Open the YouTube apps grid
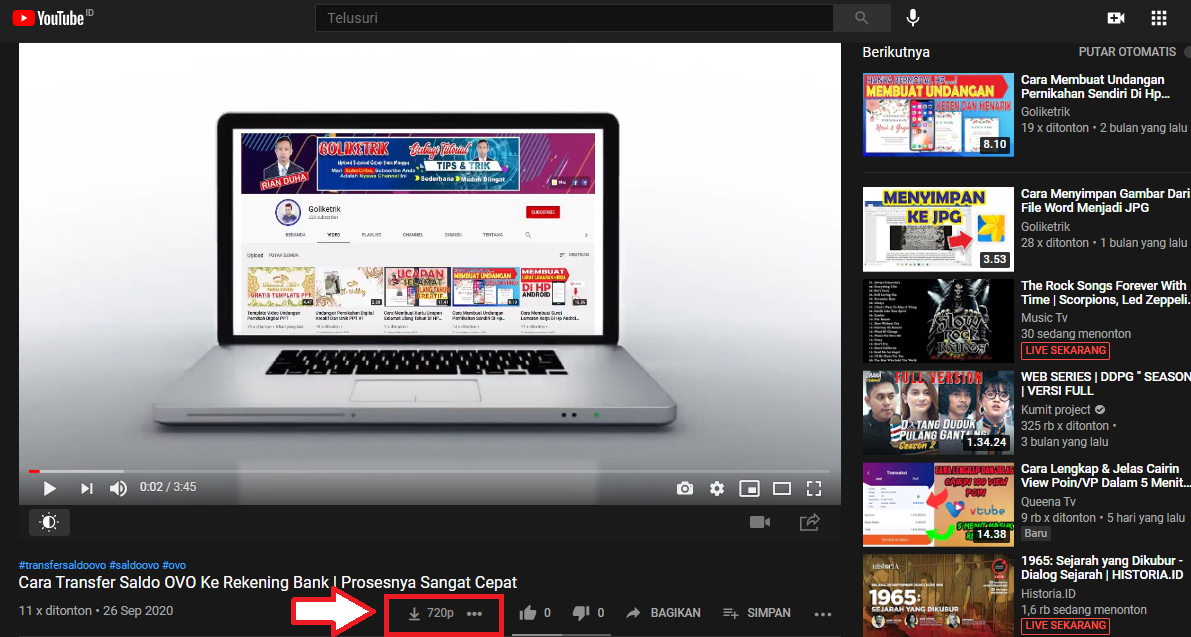1191x637 pixels. pos(1158,17)
